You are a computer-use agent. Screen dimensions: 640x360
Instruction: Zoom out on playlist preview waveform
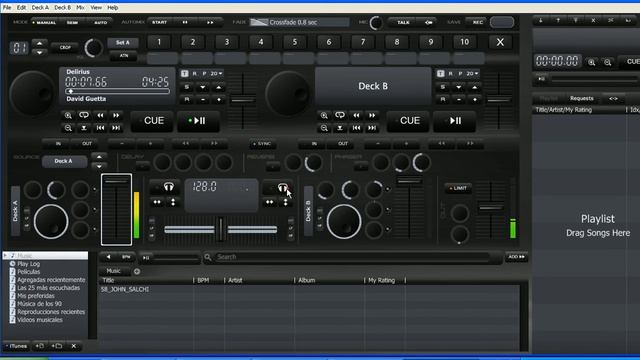pyautogui.click(x=608, y=62)
